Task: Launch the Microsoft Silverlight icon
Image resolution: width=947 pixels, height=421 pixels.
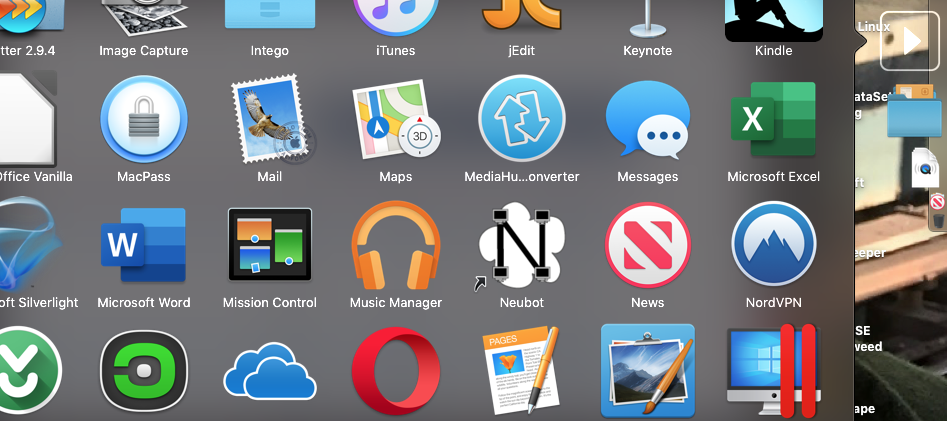Action: [x=29, y=245]
